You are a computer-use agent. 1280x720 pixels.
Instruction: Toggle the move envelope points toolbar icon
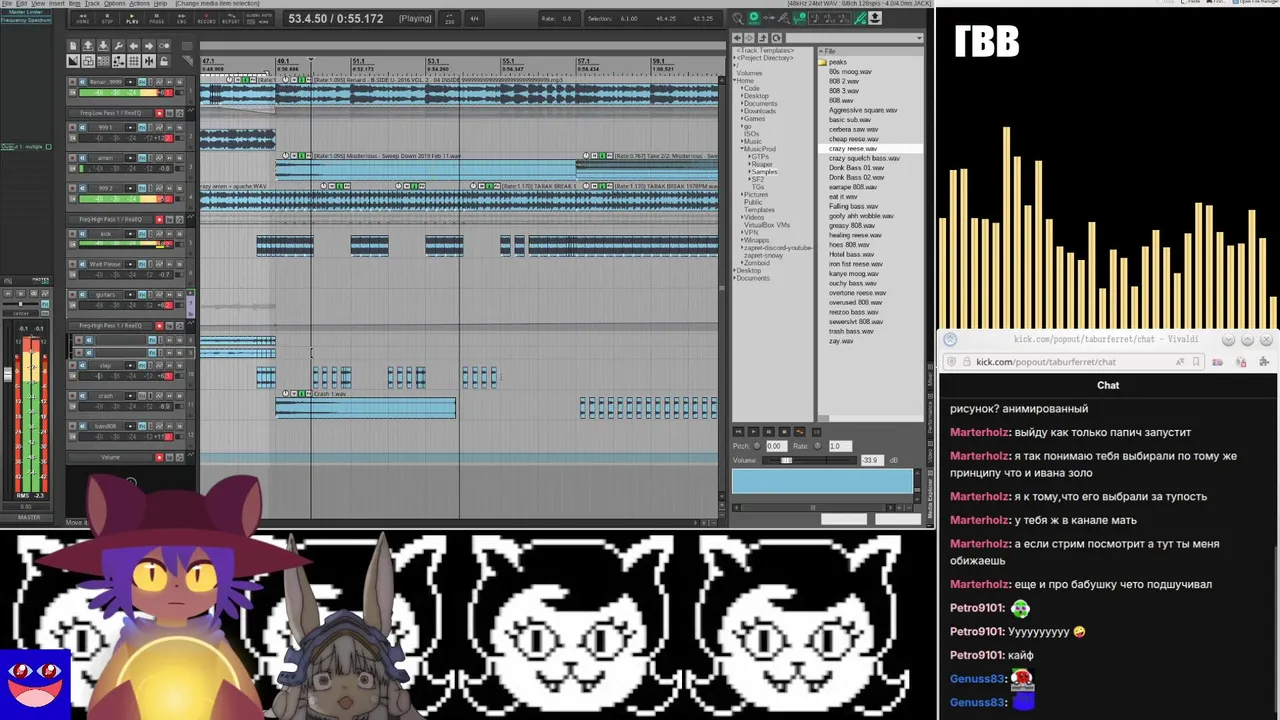point(119,61)
